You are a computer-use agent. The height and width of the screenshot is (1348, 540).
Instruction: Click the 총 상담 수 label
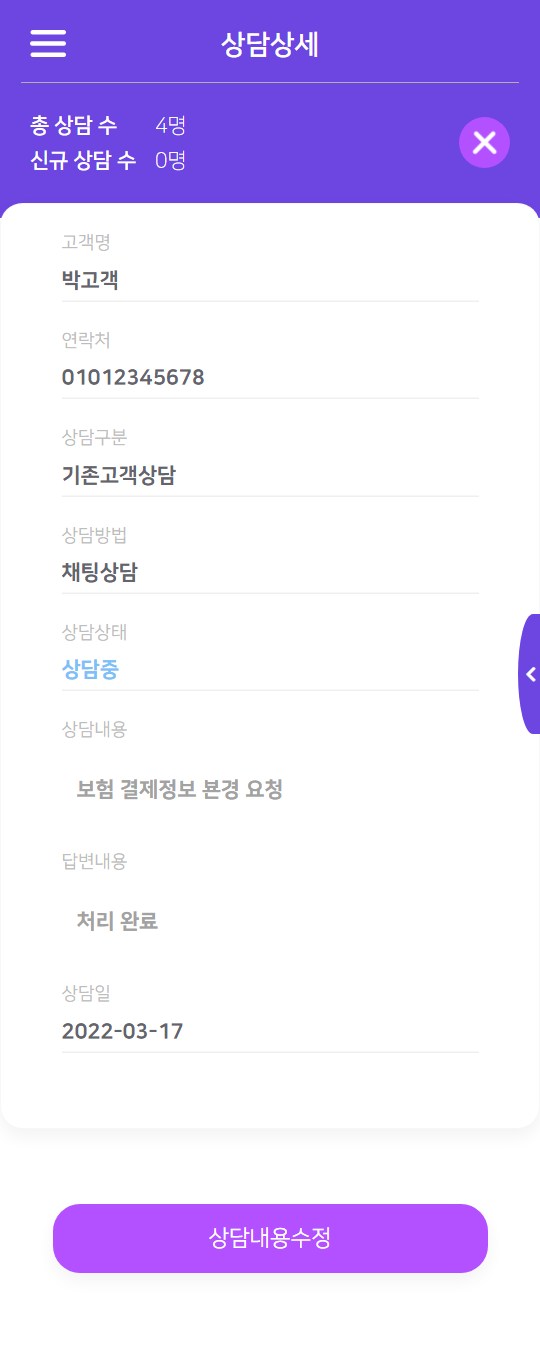tap(74, 126)
